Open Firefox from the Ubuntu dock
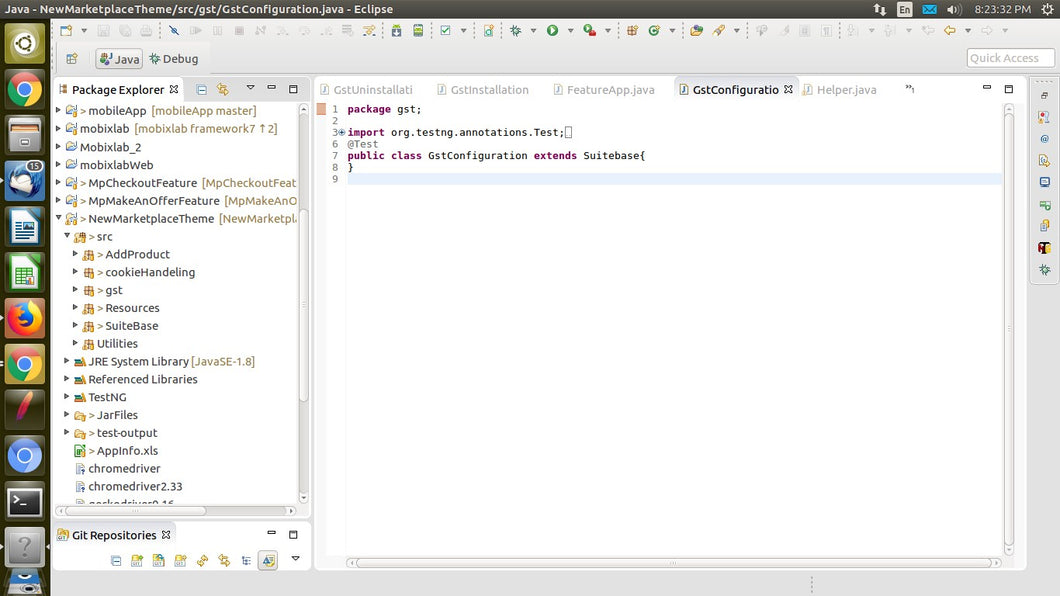Screen dimensions: 1060x596 25,319
